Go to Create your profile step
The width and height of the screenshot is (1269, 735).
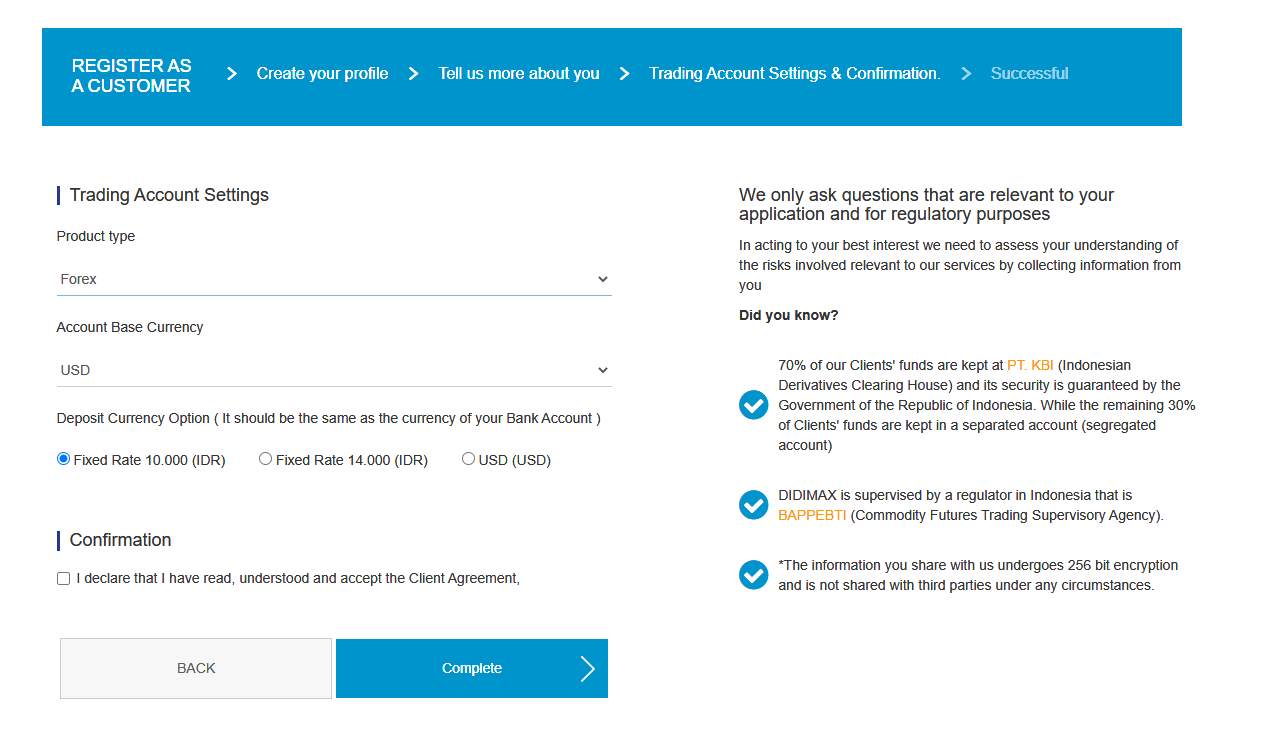[322, 73]
